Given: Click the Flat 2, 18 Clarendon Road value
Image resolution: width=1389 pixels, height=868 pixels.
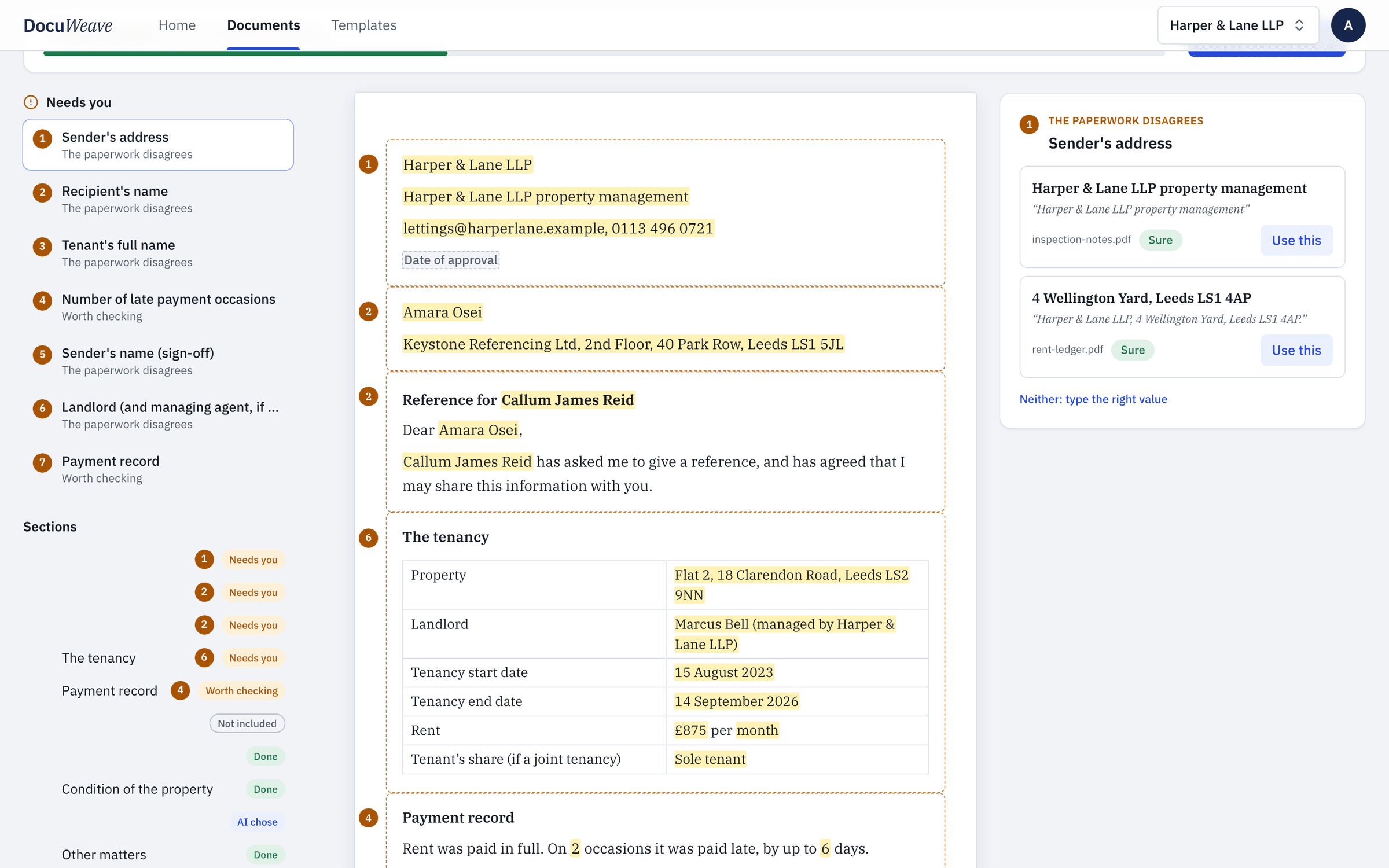Looking at the screenshot, I should tap(791, 584).
